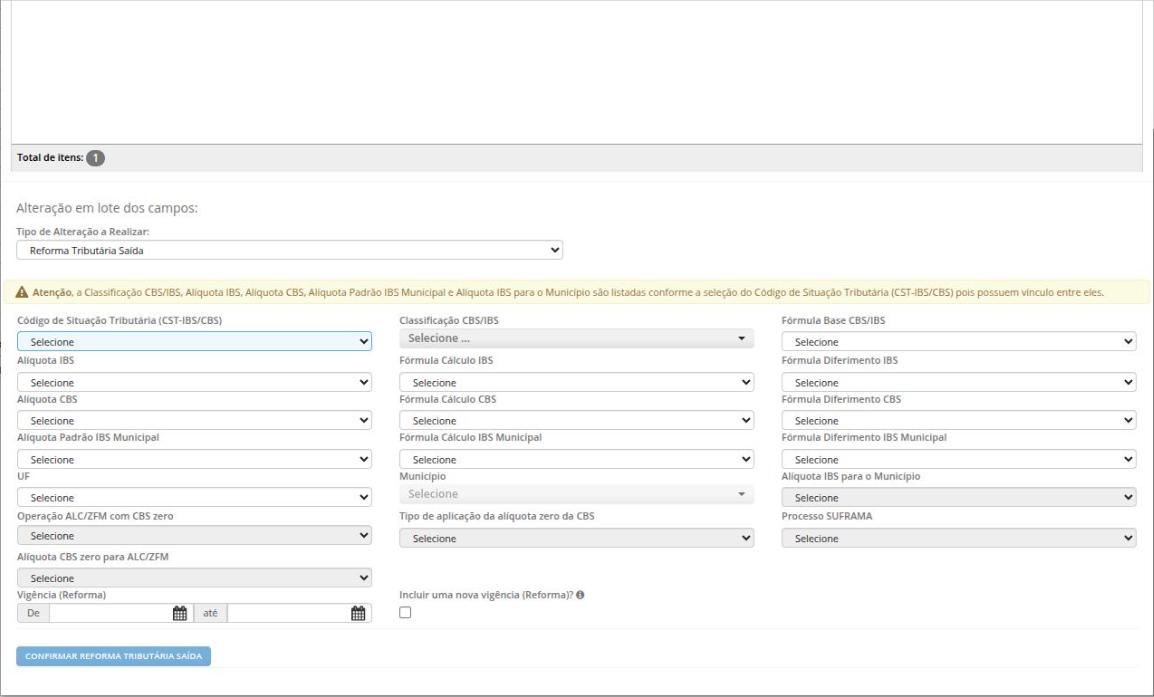Click Confirmar Reforma Tributária Saída button

114,656
